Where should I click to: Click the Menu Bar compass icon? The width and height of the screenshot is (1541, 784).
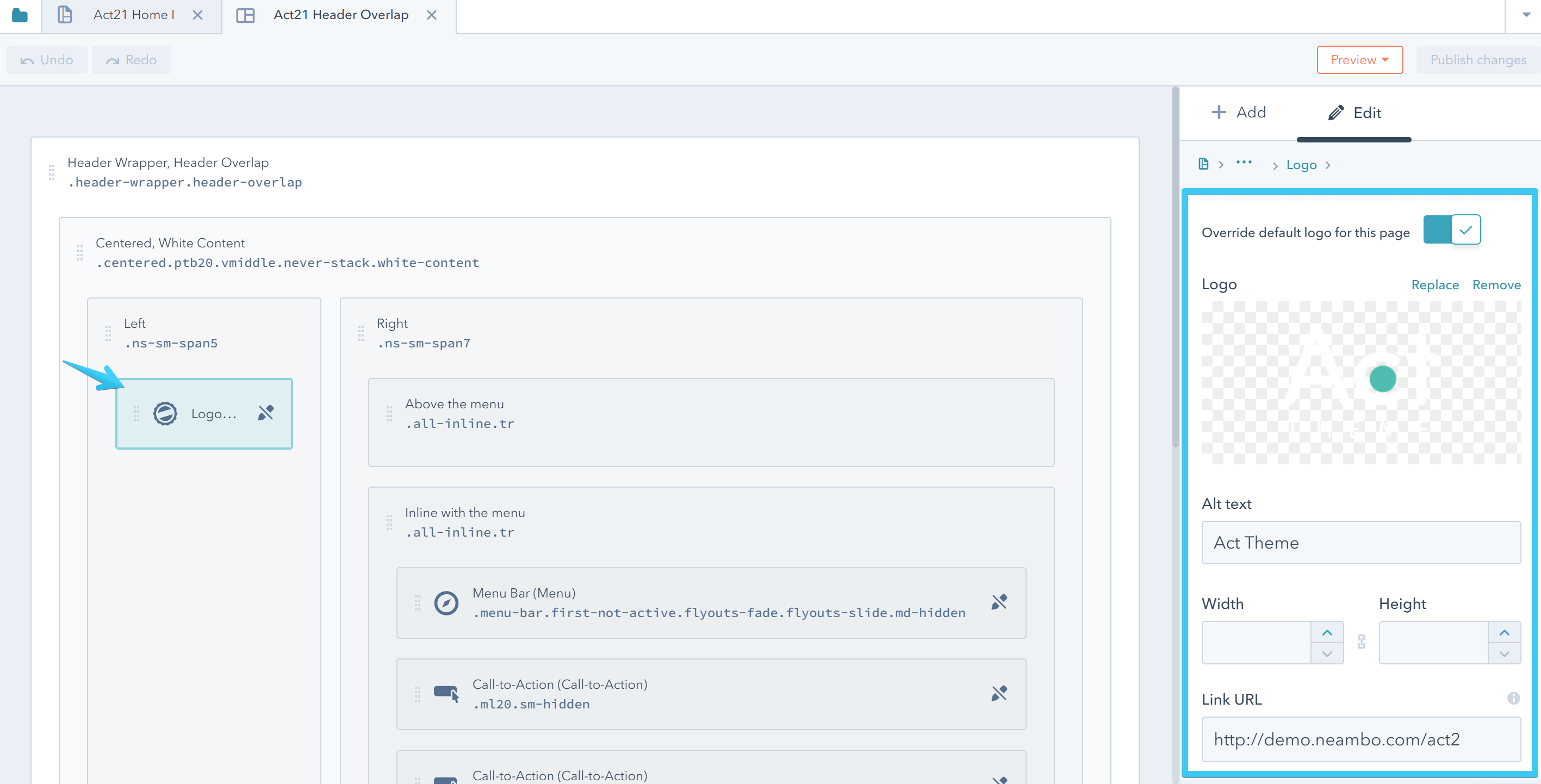[446, 603]
